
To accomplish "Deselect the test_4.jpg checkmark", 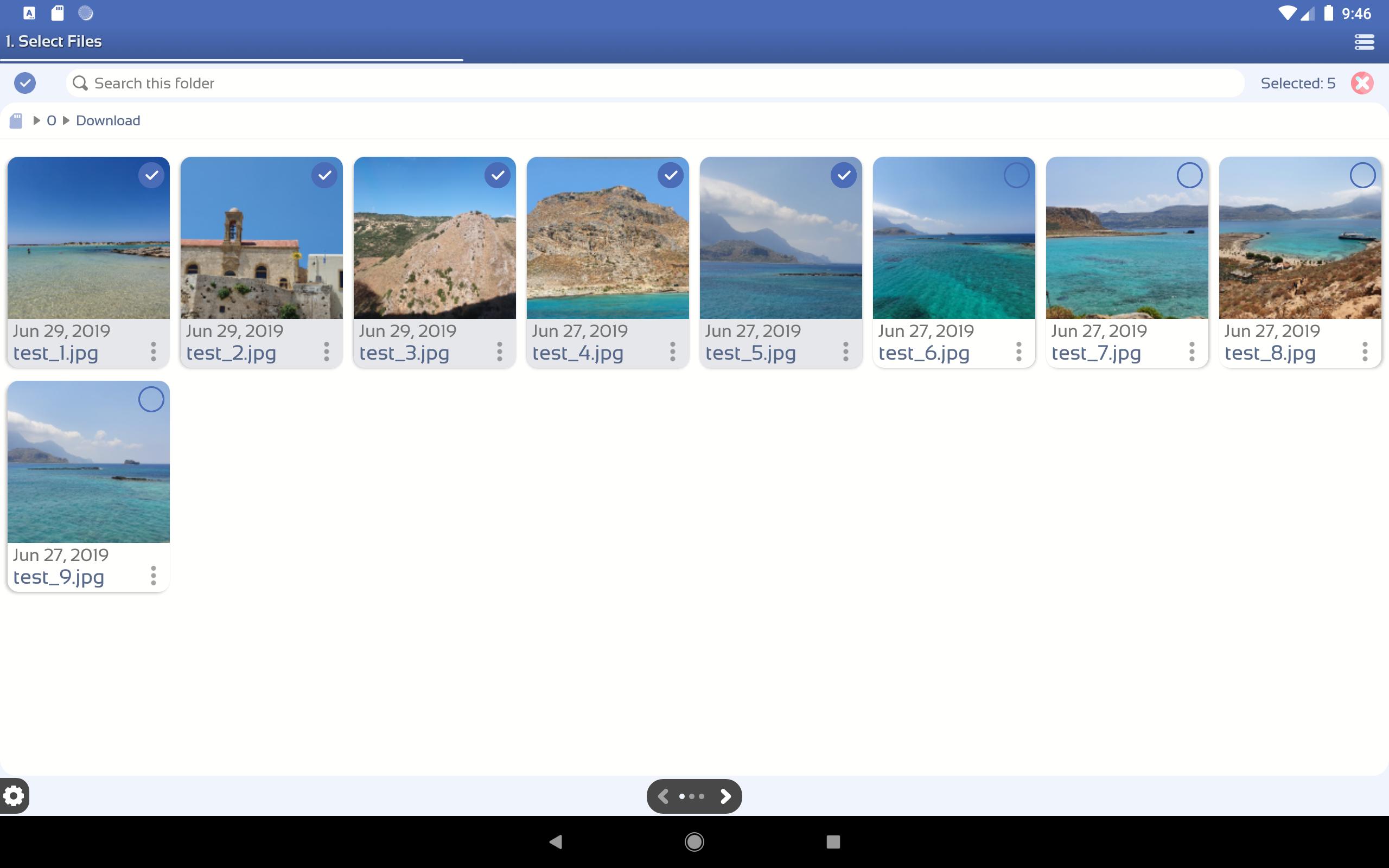I will [671, 175].
